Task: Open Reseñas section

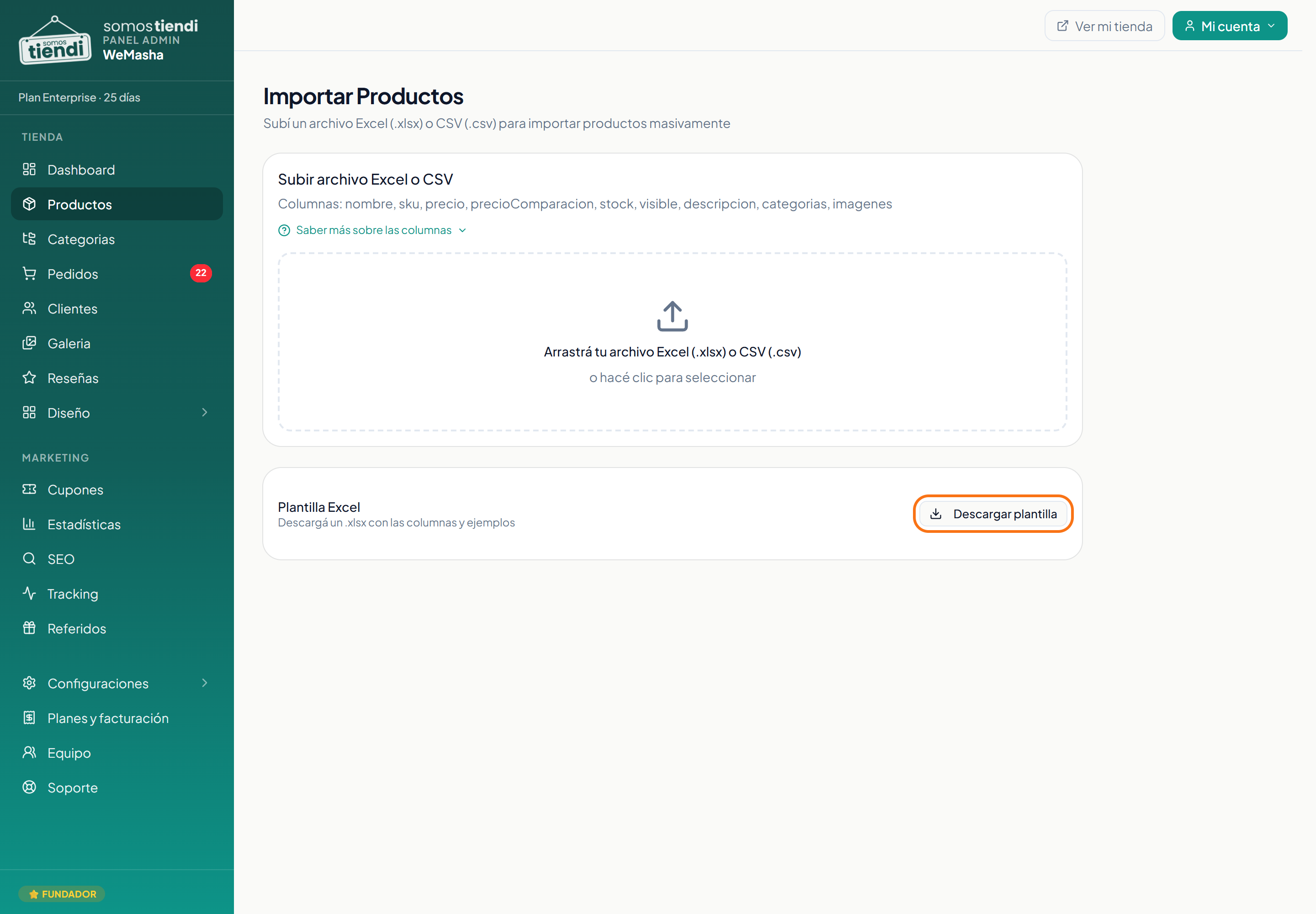Action: pyautogui.click(x=117, y=378)
